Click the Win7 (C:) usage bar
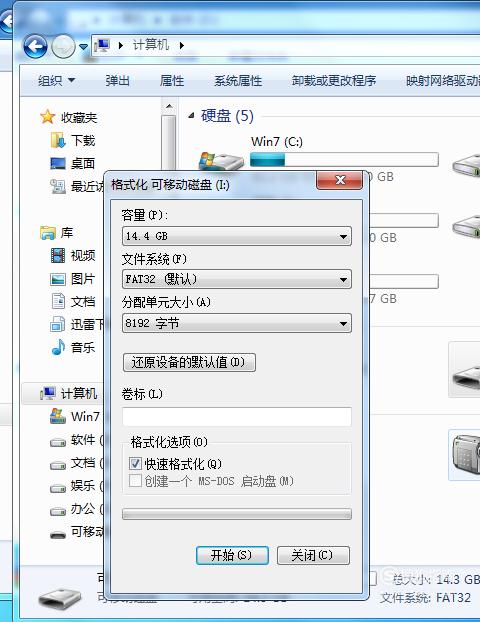 344,159
